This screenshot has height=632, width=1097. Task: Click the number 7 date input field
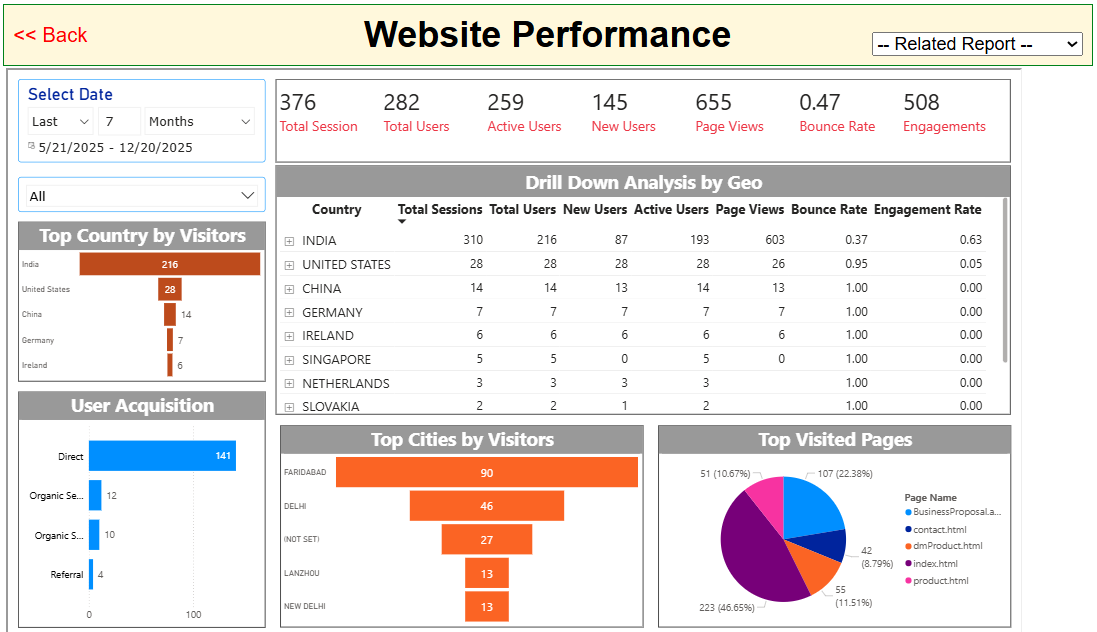118,122
